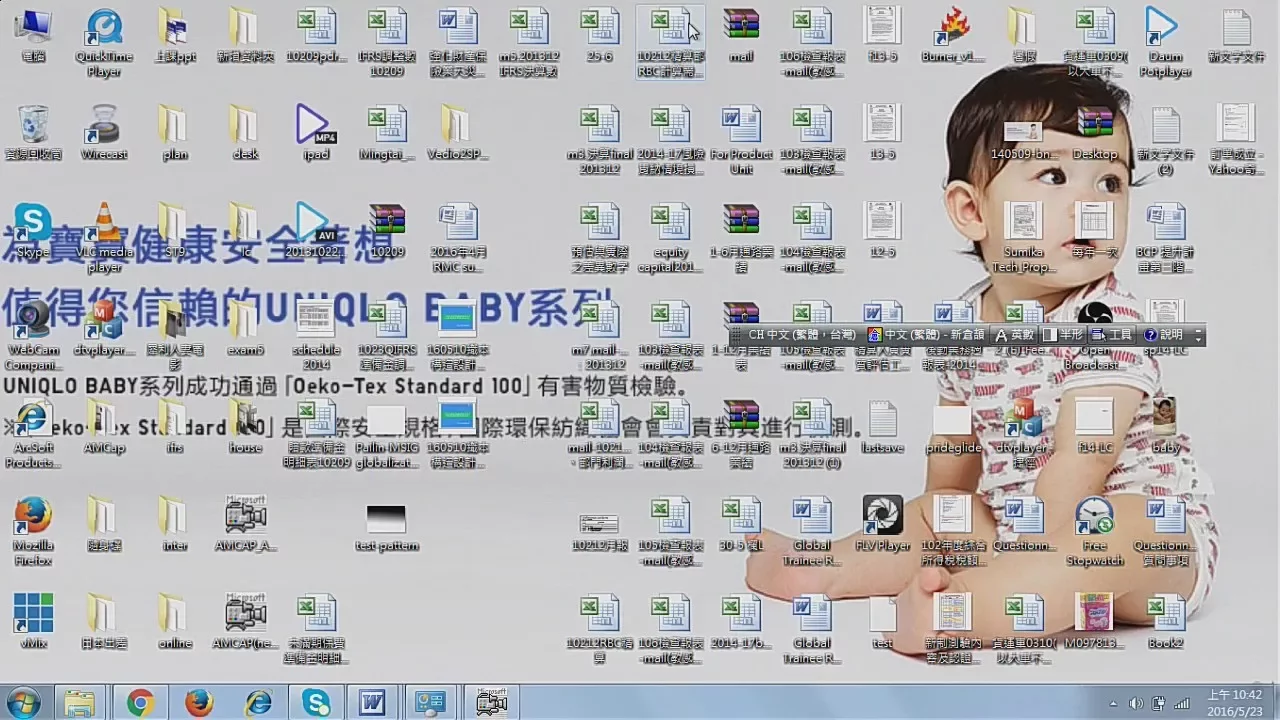Open the Wirecast shortcut icon
Image resolution: width=1280 pixels, height=720 pixels.
104,131
